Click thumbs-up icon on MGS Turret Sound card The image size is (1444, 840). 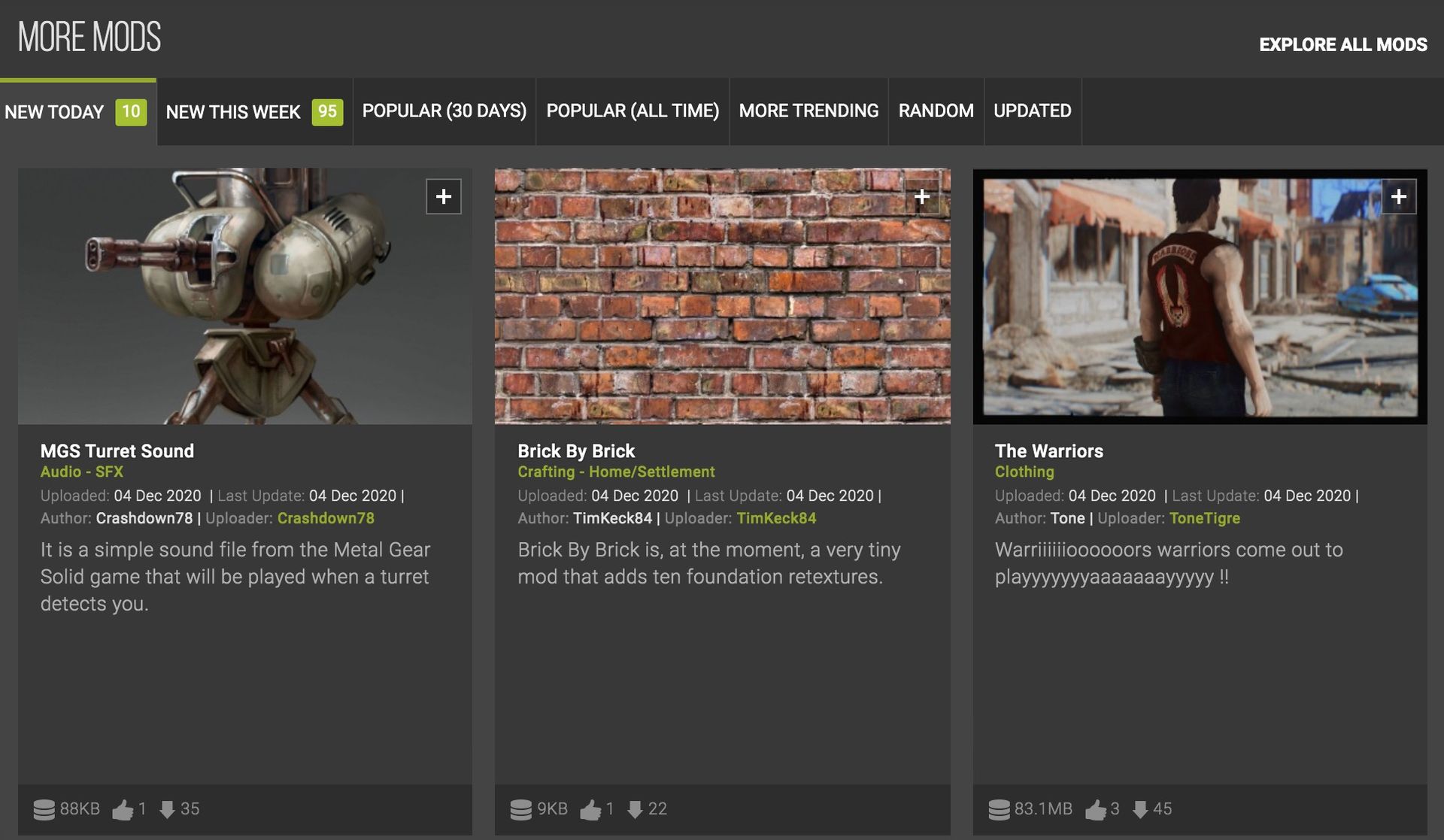[123, 809]
